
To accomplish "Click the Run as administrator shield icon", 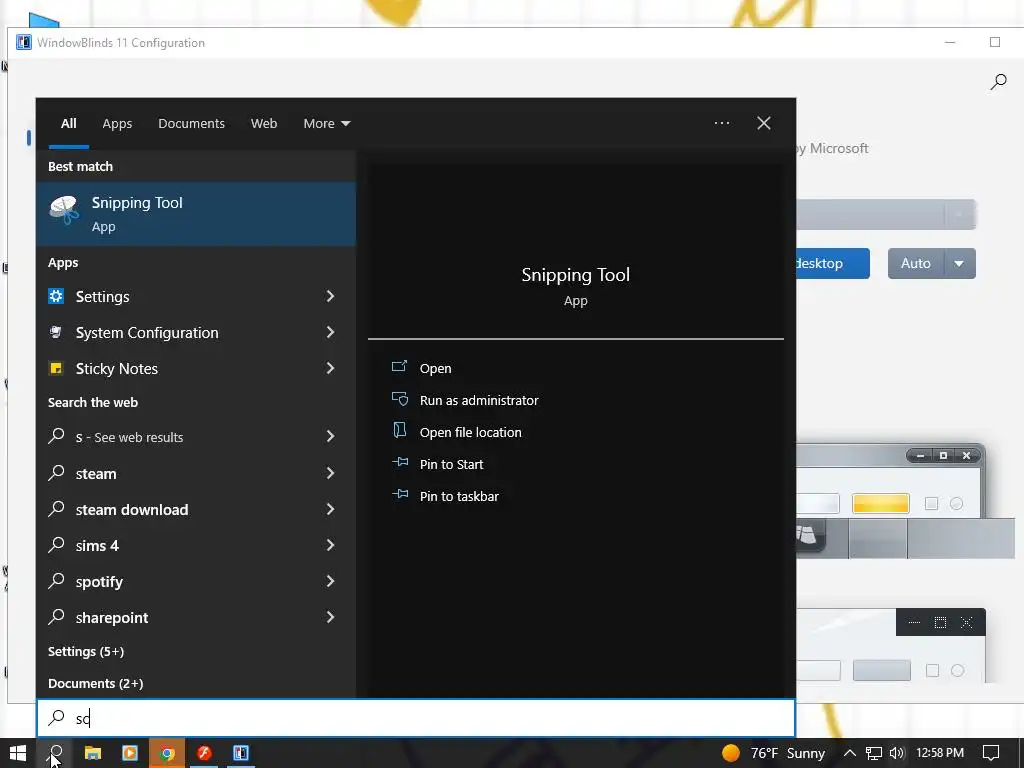I will pyautogui.click(x=399, y=398).
